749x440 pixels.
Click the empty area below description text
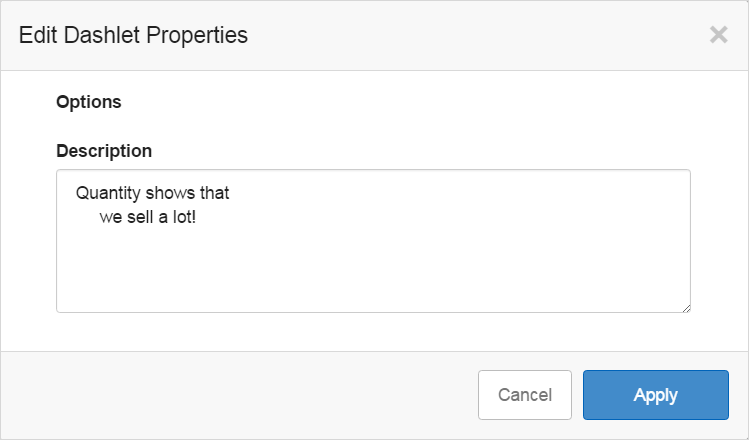point(373,275)
